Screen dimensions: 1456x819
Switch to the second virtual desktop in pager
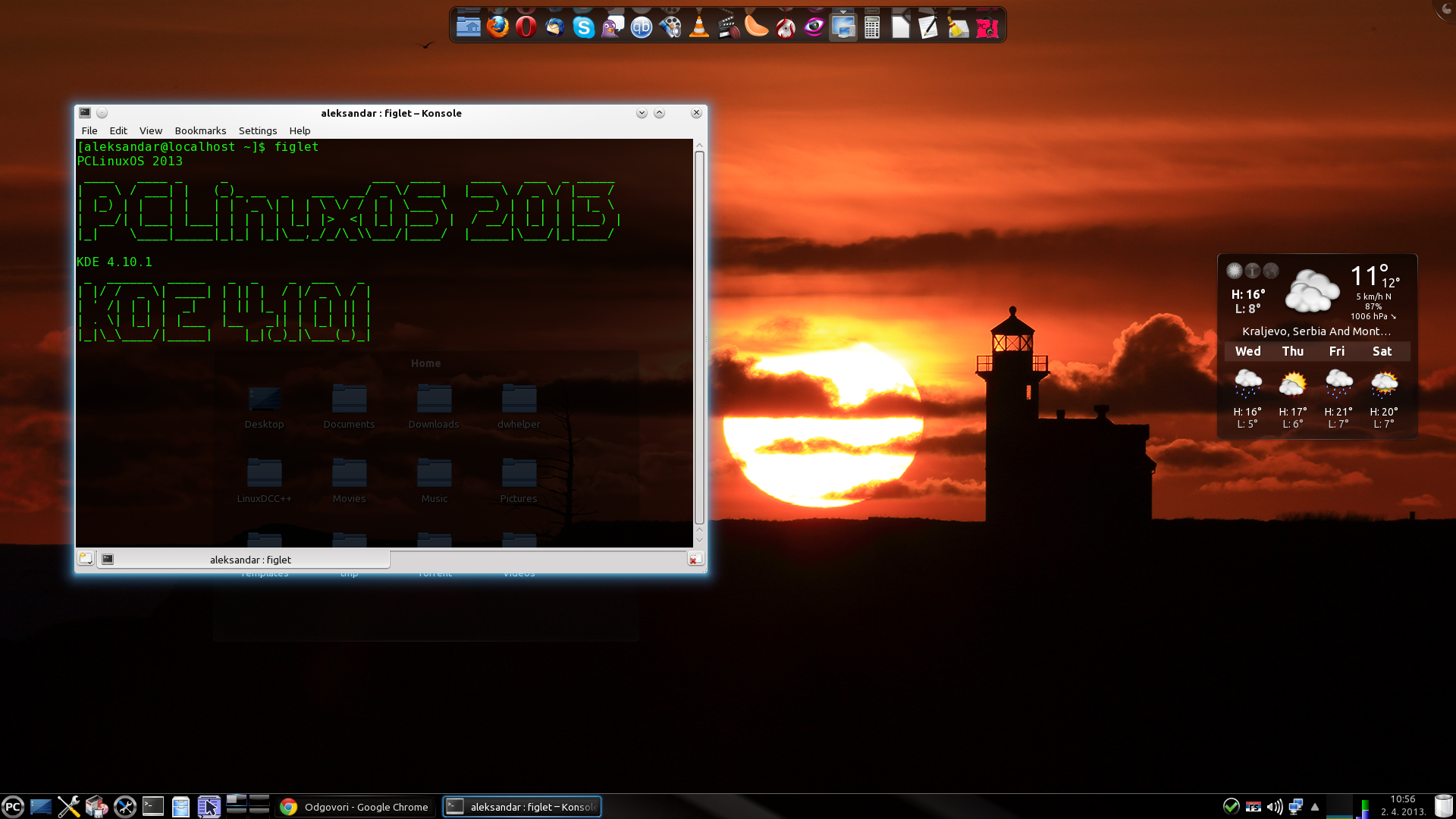[x=259, y=799]
